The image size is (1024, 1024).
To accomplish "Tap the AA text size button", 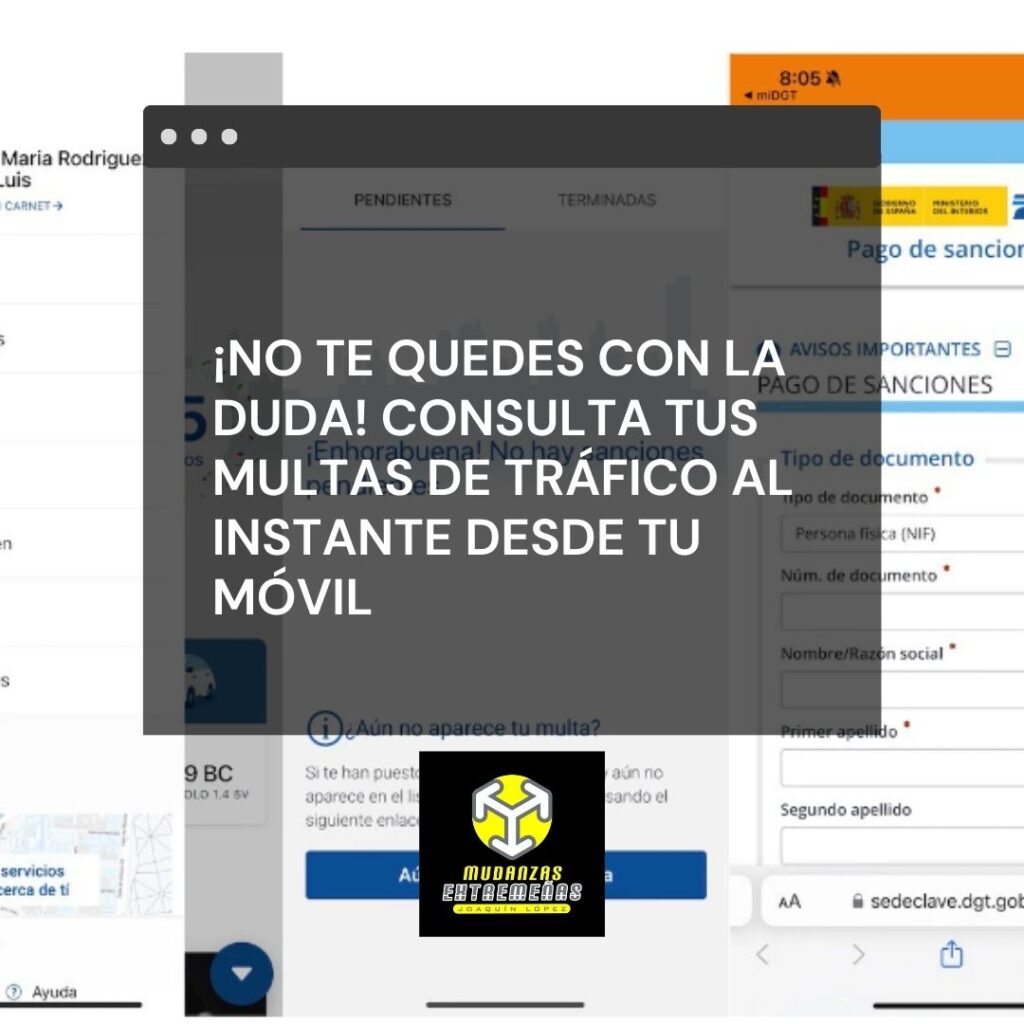I will 790,901.
